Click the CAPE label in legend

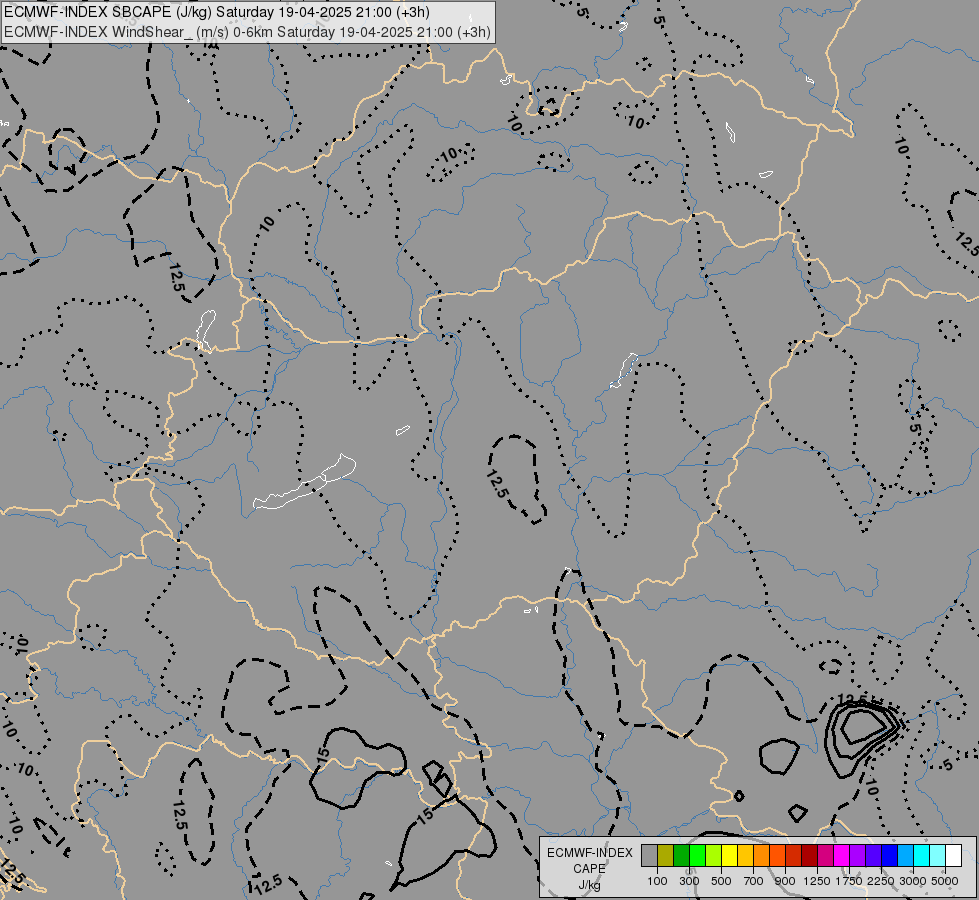[589, 869]
